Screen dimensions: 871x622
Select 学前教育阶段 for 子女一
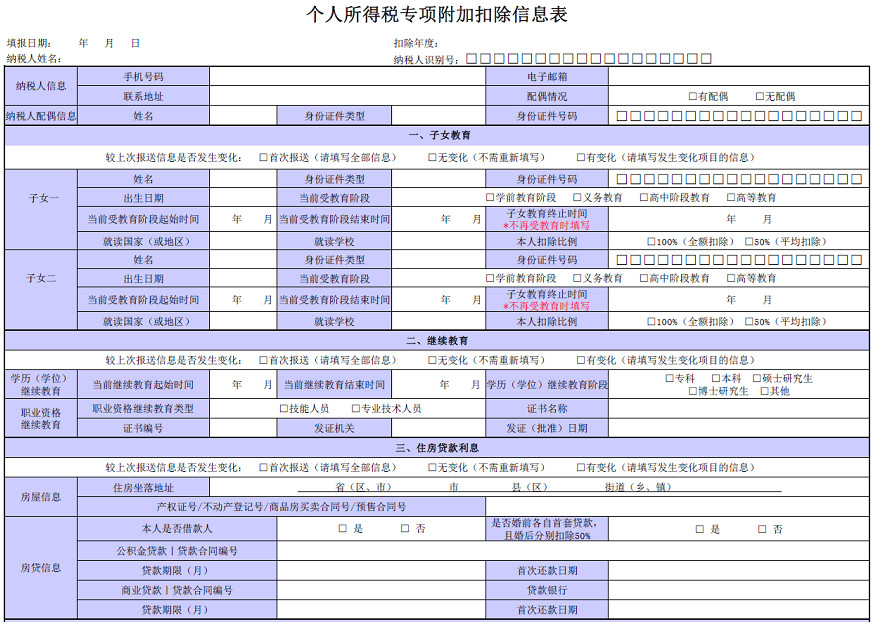[x=490, y=198]
